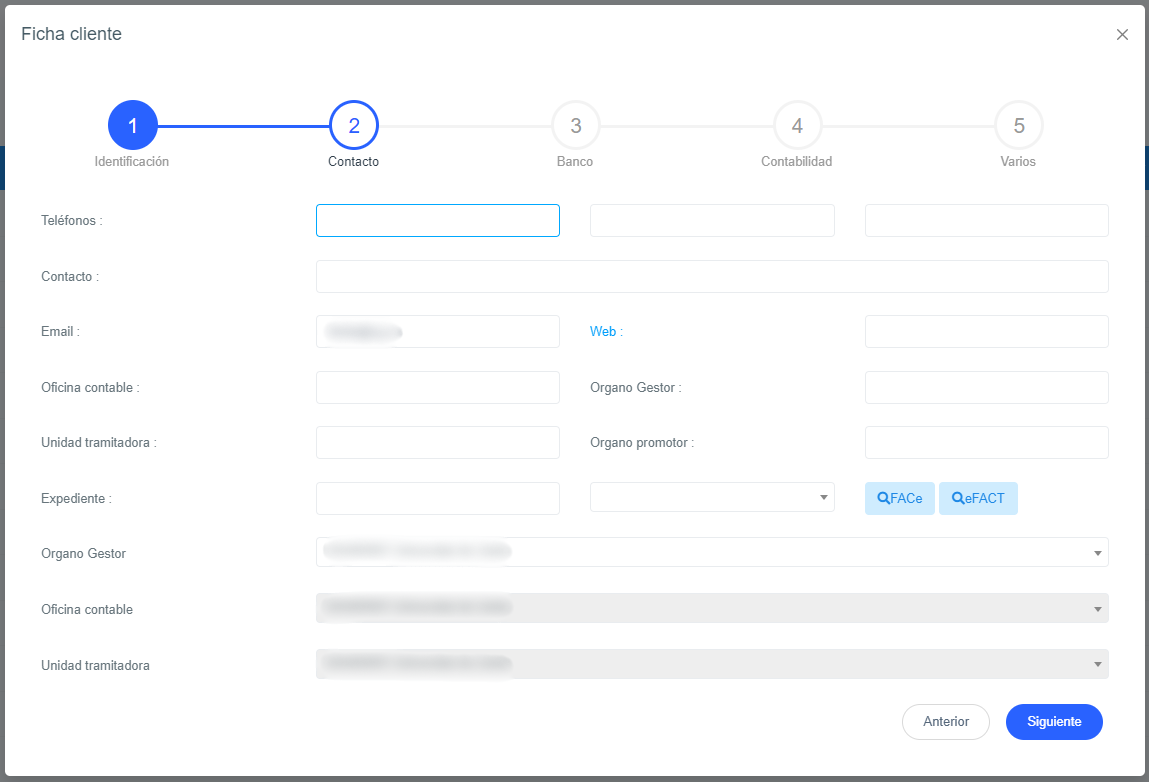Expand the Oficina contable dropdown list

click(x=711, y=608)
